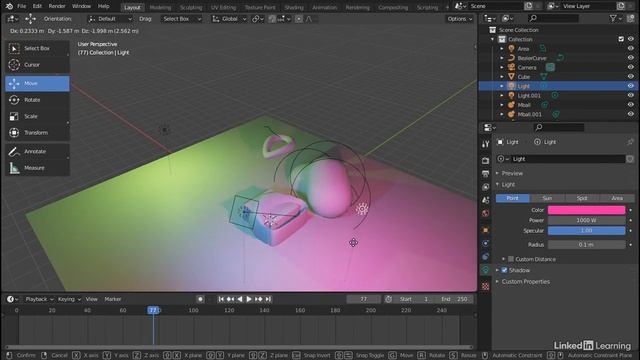This screenshot has width=640, height=360.
Task: Expand the Camera tree item
Action: tap(502, 67)
